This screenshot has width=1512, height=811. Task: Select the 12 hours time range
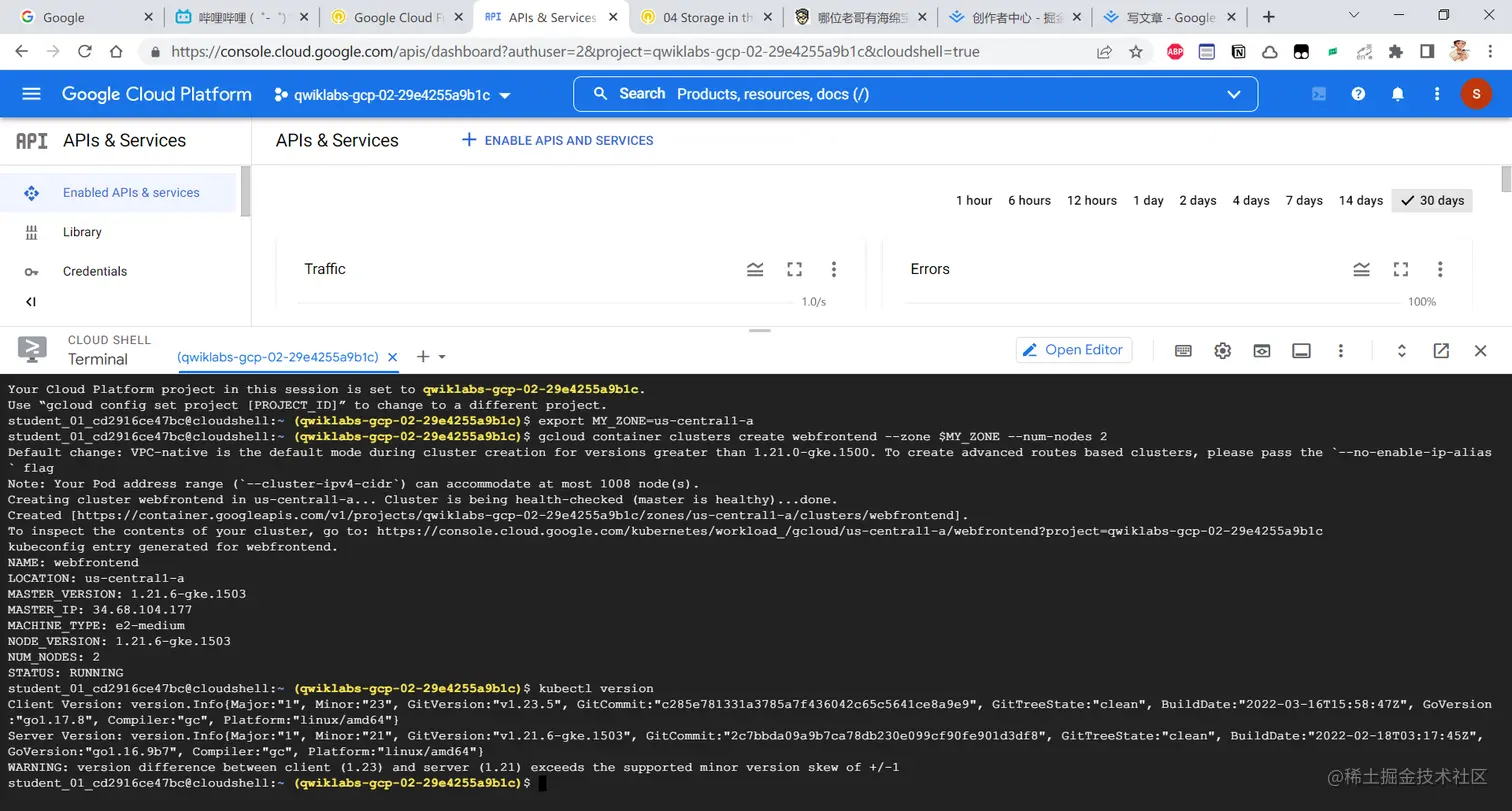click(1092, 201)
